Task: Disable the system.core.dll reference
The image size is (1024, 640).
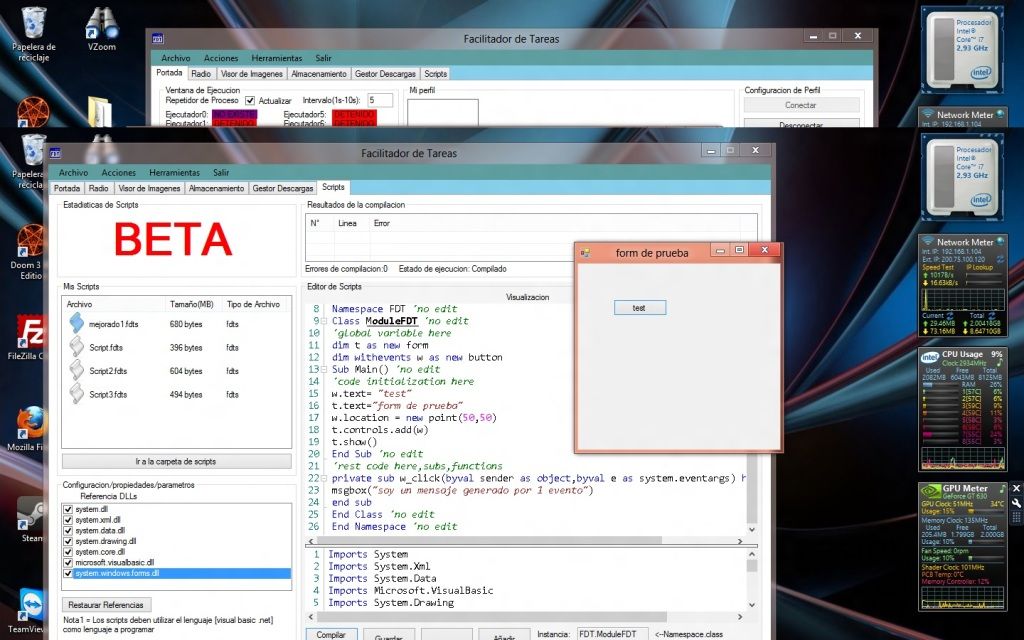Action: coord(68,552)
